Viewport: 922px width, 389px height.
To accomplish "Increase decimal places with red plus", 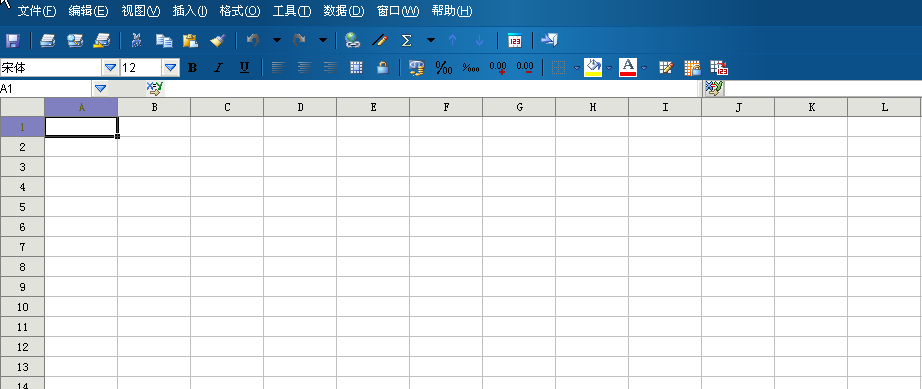I will 498,68.
